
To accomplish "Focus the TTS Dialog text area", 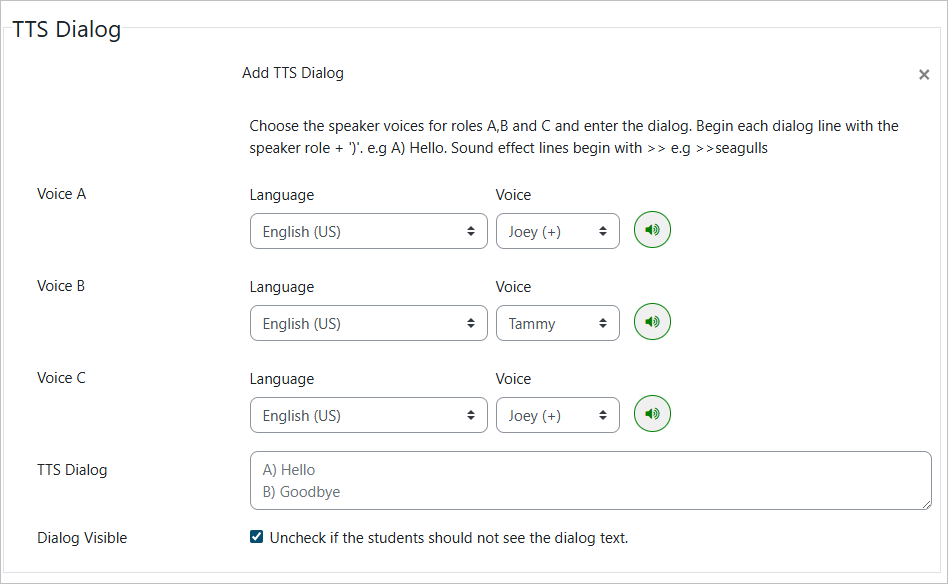I will [x=590, y=480].
